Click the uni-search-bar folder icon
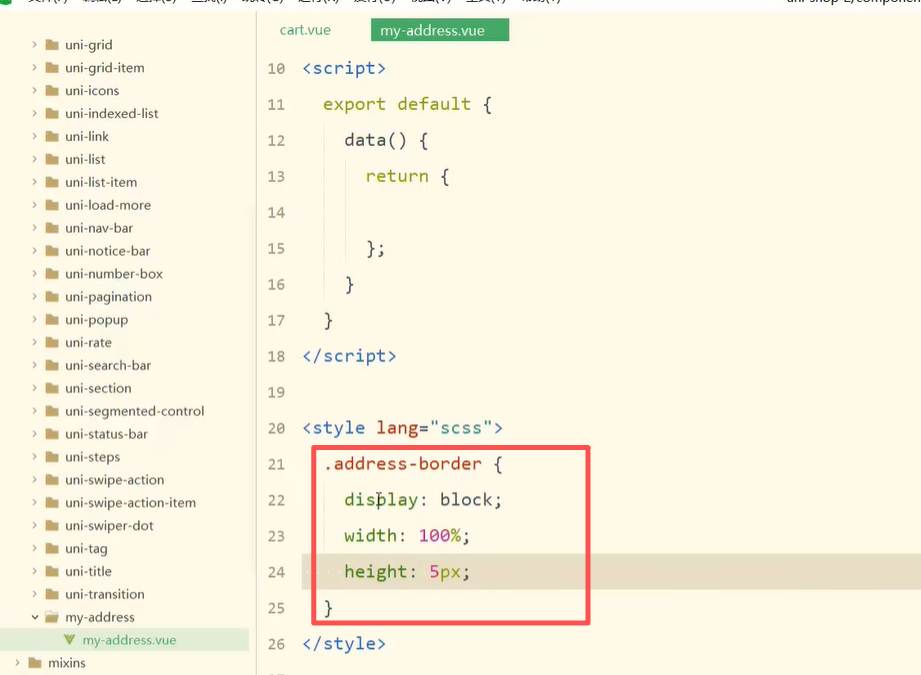The height and width of the screenshot is (675, 921). [x=52, y=365]
